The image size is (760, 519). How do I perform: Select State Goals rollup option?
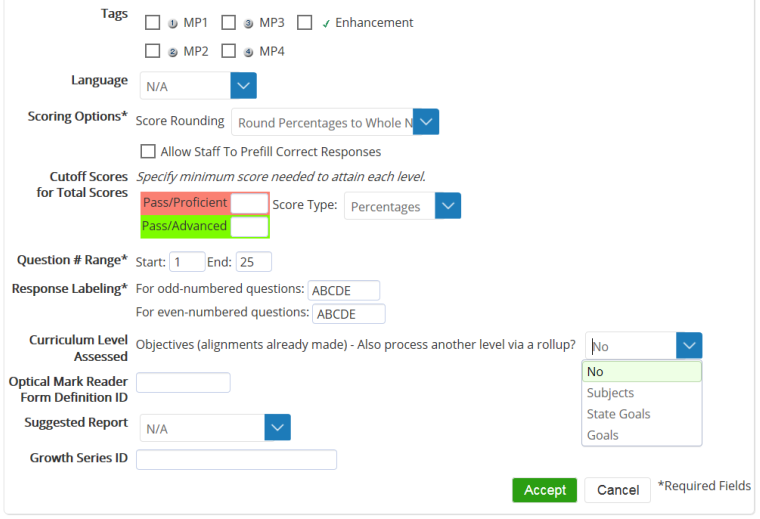tap(618, 414)
